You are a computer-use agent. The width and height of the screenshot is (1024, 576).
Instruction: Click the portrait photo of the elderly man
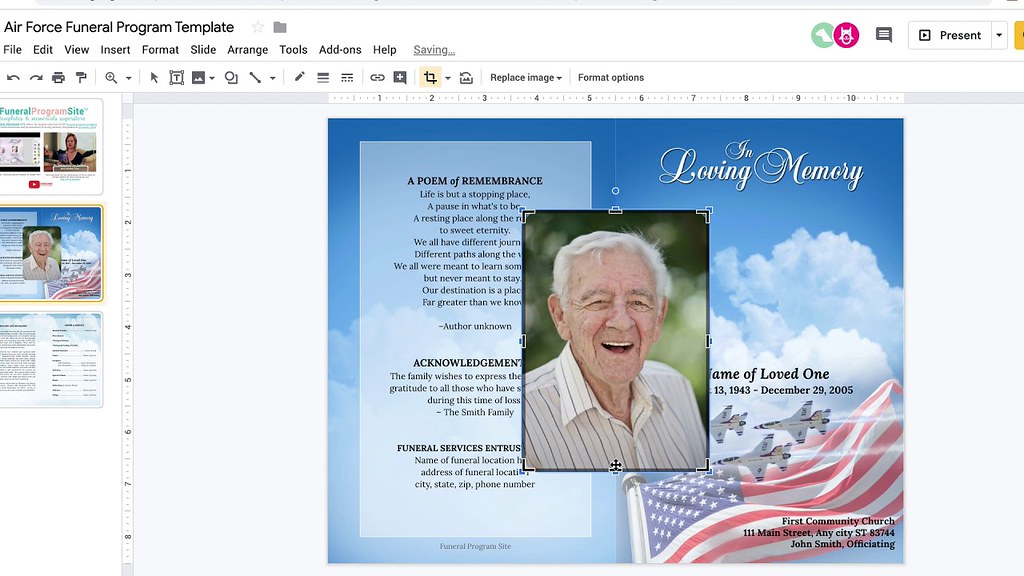click(x=615, y=340)
